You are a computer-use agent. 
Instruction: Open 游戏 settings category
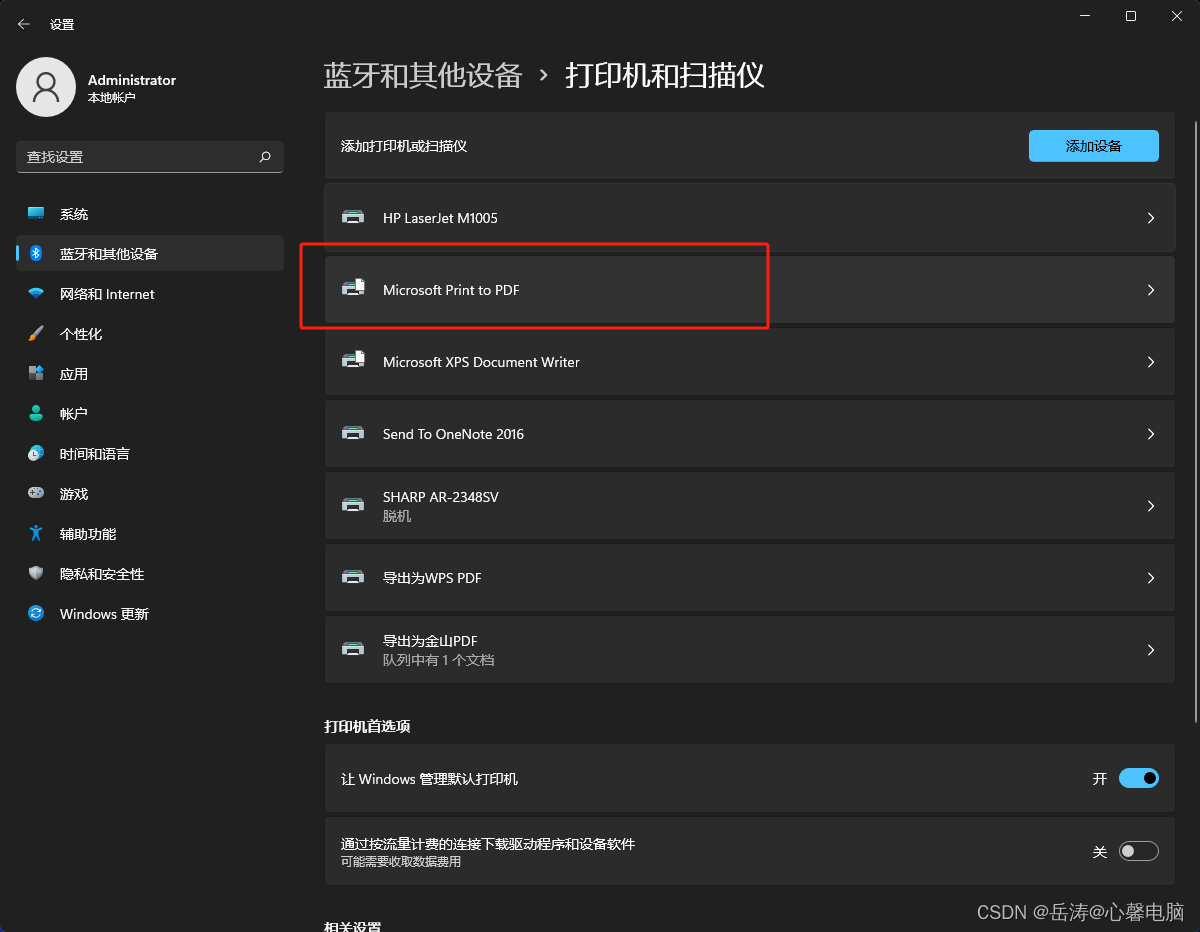point(150,494)
